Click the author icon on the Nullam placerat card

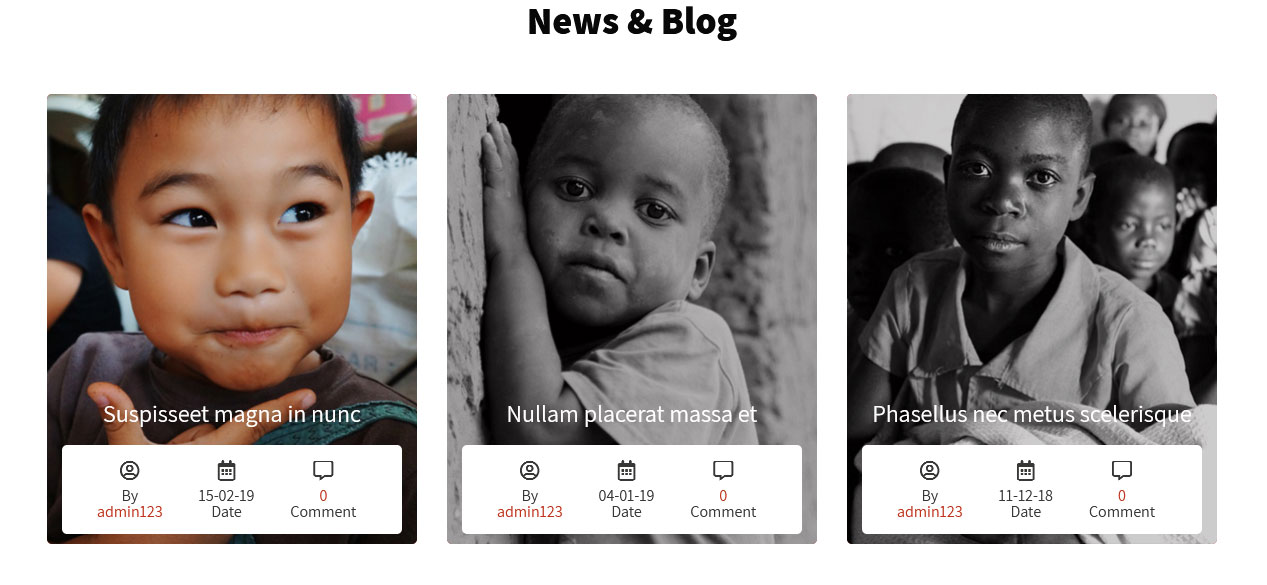pos(530,470)
